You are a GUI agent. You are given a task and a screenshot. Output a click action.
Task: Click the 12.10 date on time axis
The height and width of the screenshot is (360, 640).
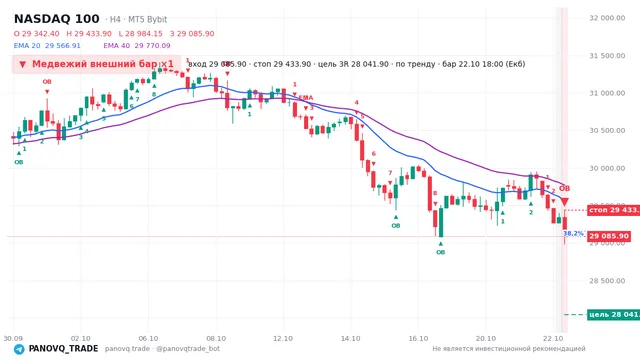(283, 338)
